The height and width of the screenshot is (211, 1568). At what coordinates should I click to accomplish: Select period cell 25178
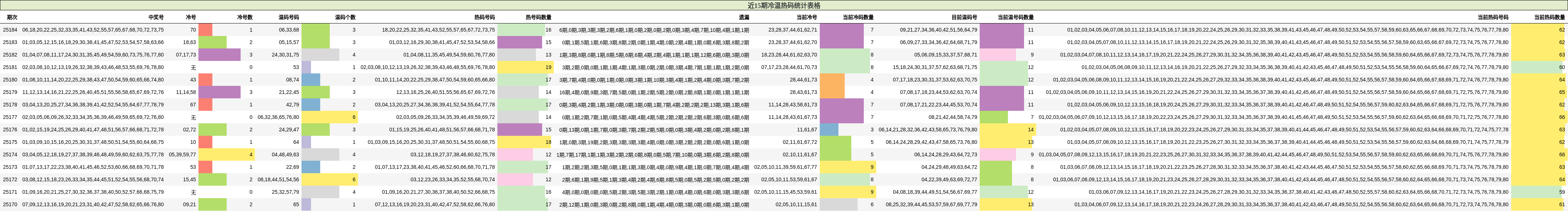tap(10, 104)
